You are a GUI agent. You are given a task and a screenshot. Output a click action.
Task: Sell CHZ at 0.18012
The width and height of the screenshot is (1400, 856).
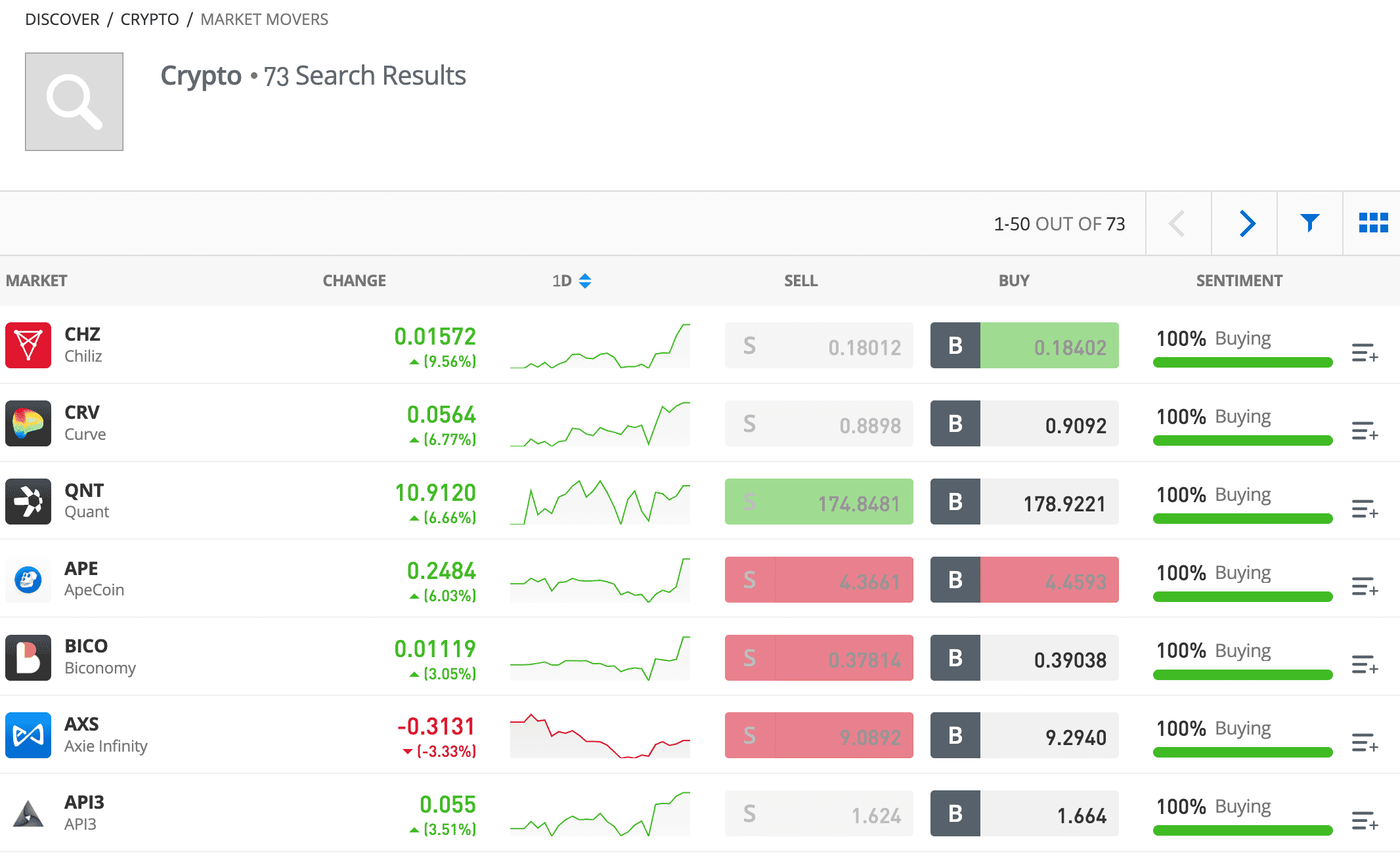pos(819,345)
